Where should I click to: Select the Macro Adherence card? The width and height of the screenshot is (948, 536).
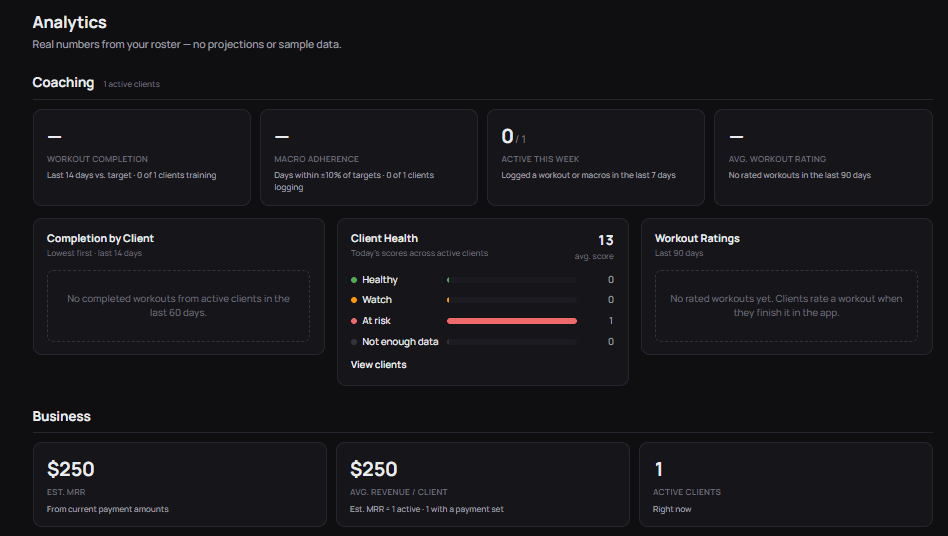369,157
